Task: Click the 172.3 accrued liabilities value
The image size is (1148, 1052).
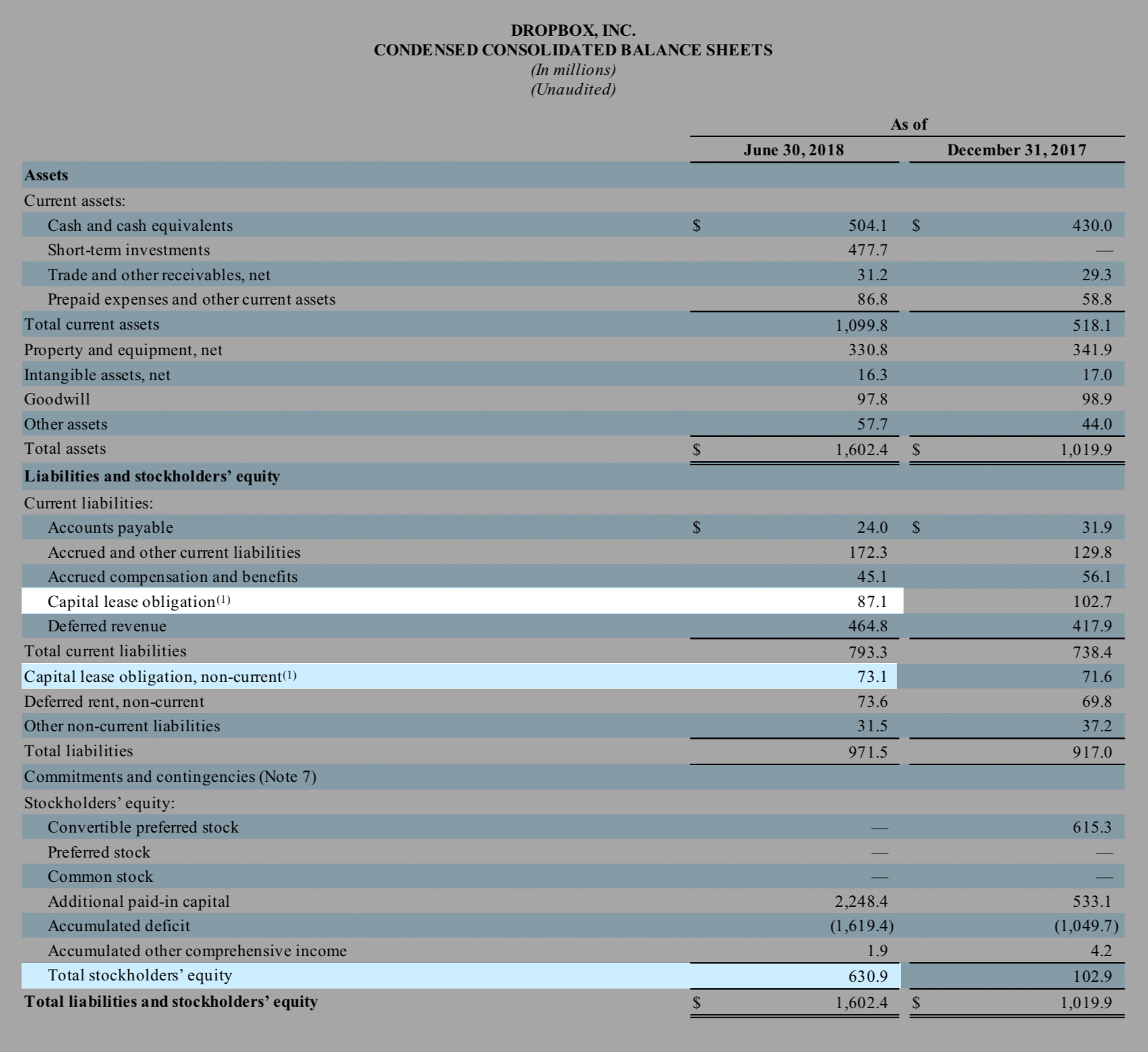Action: 868,552
